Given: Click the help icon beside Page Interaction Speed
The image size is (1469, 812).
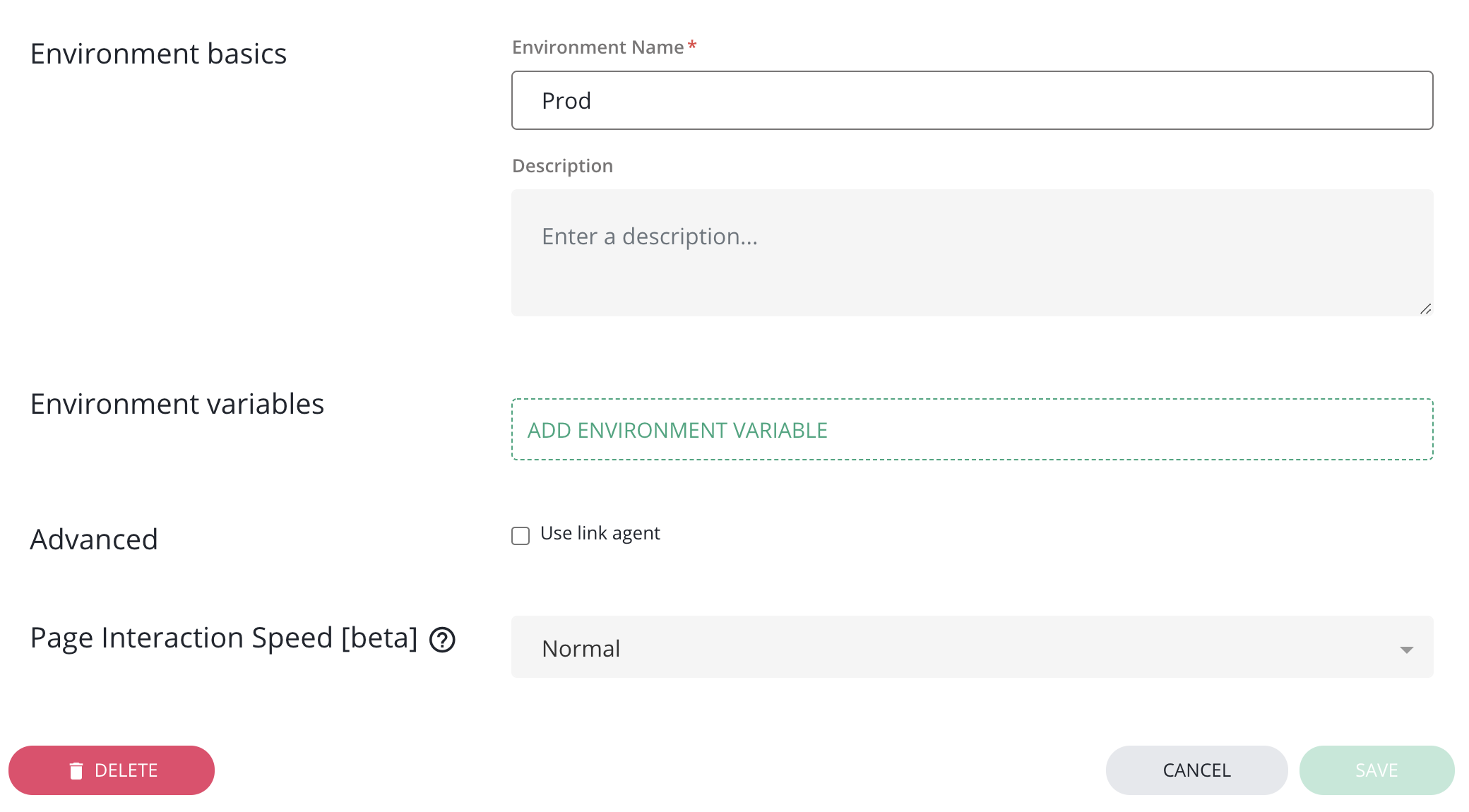Looking at the screenshot, I should 442,640.
